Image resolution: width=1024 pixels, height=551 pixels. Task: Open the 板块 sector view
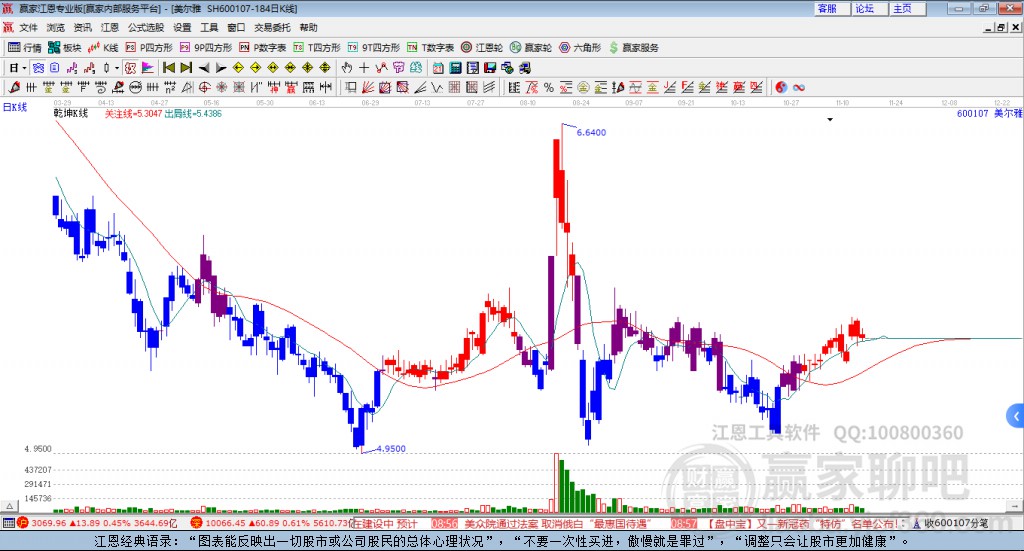[x=64, y=48]
